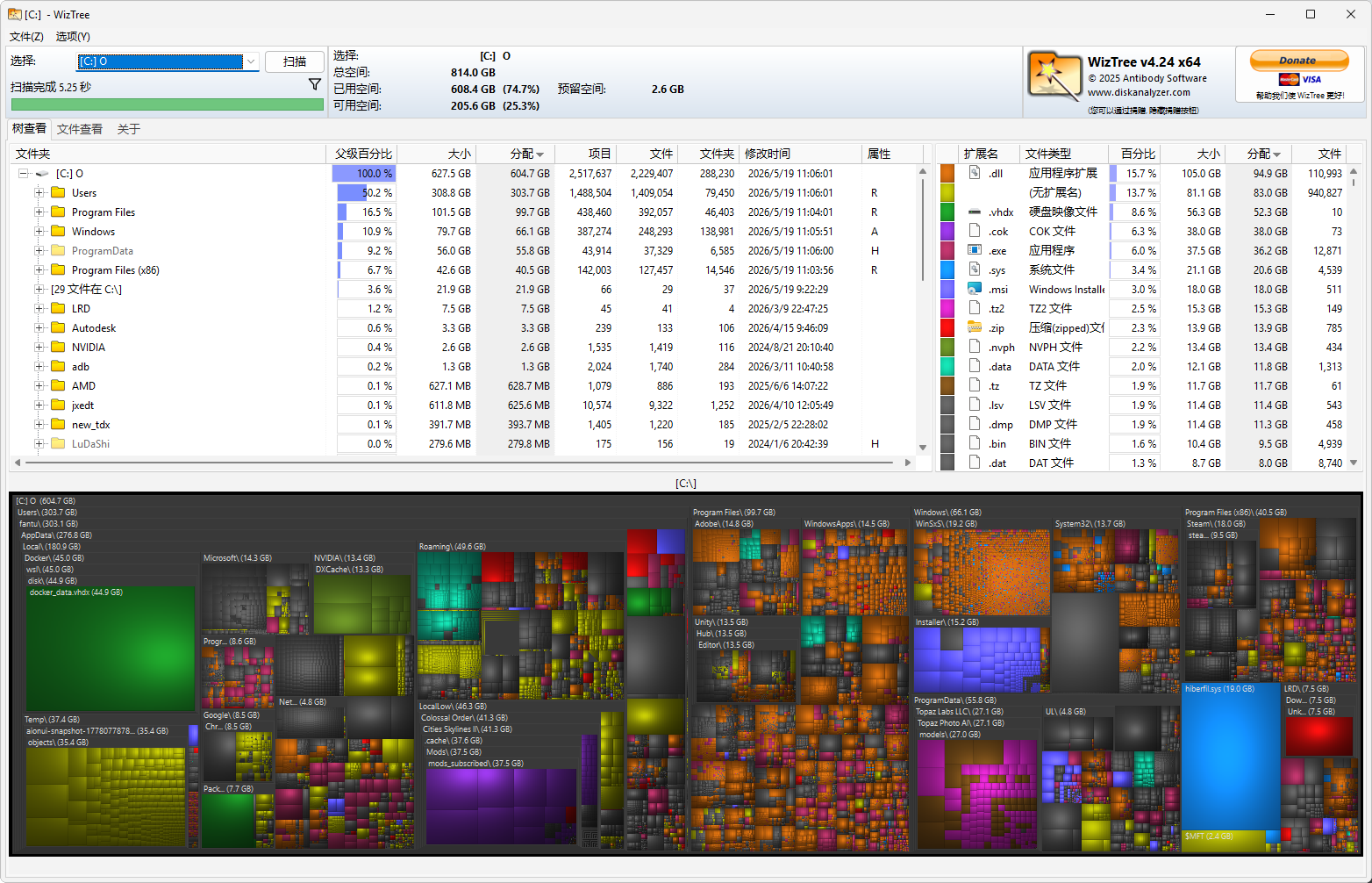Viewport: 1372px width, 883px height.
Task: Click the .sys system file icon
Action: point(974,269)
